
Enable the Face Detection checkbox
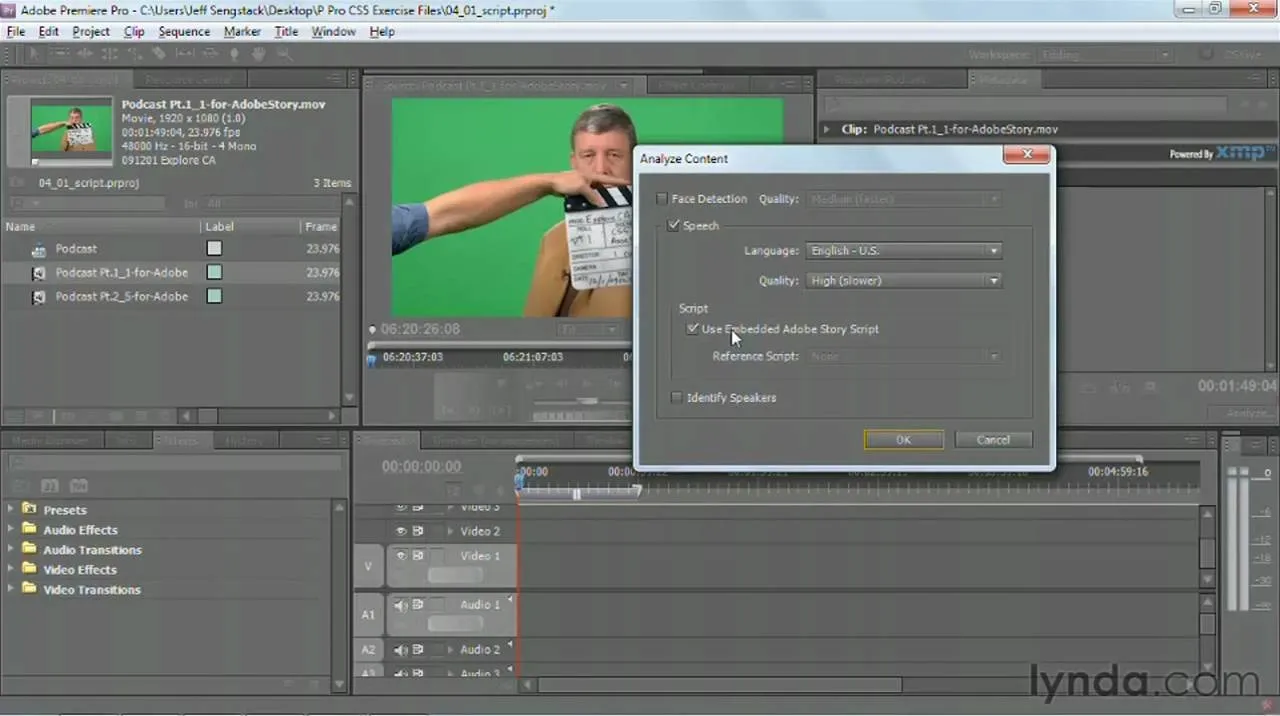tap(662, 199)
